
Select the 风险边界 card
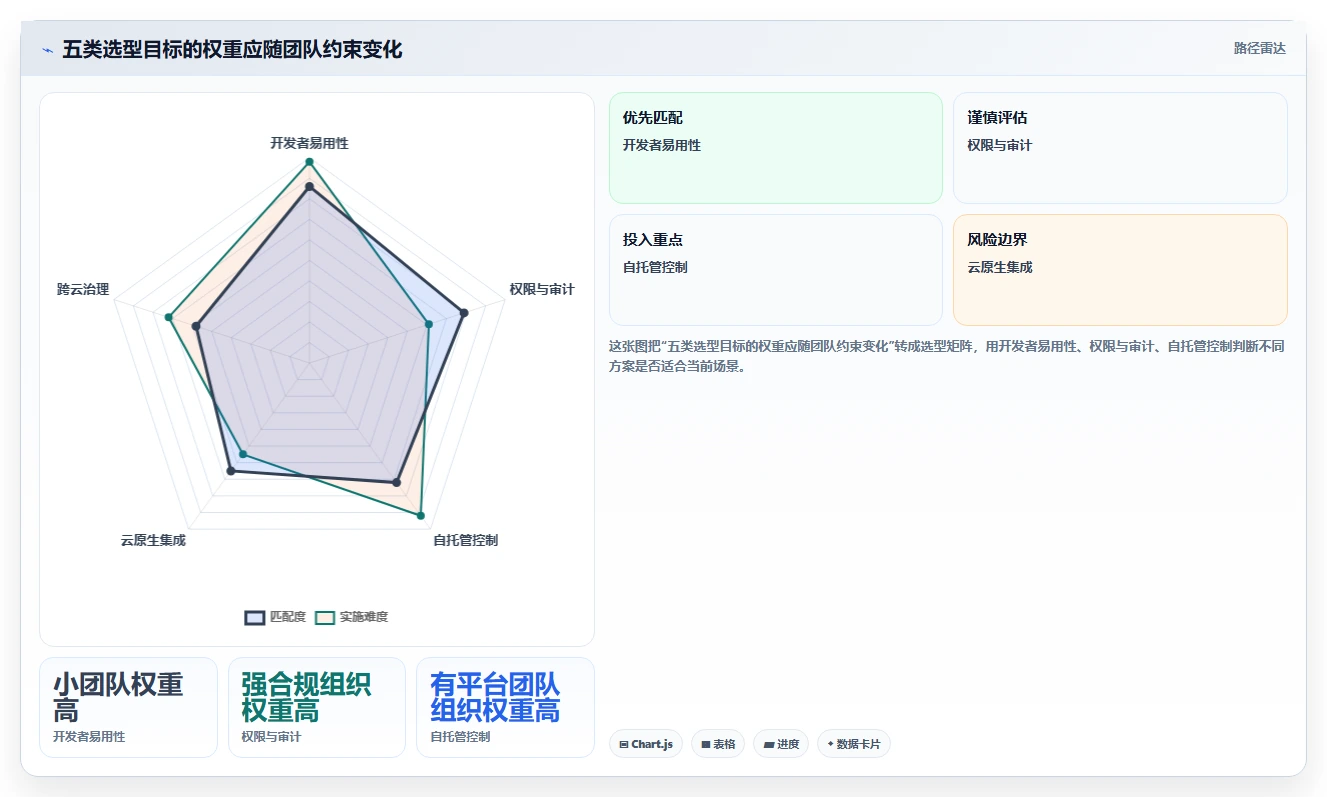1120,270
